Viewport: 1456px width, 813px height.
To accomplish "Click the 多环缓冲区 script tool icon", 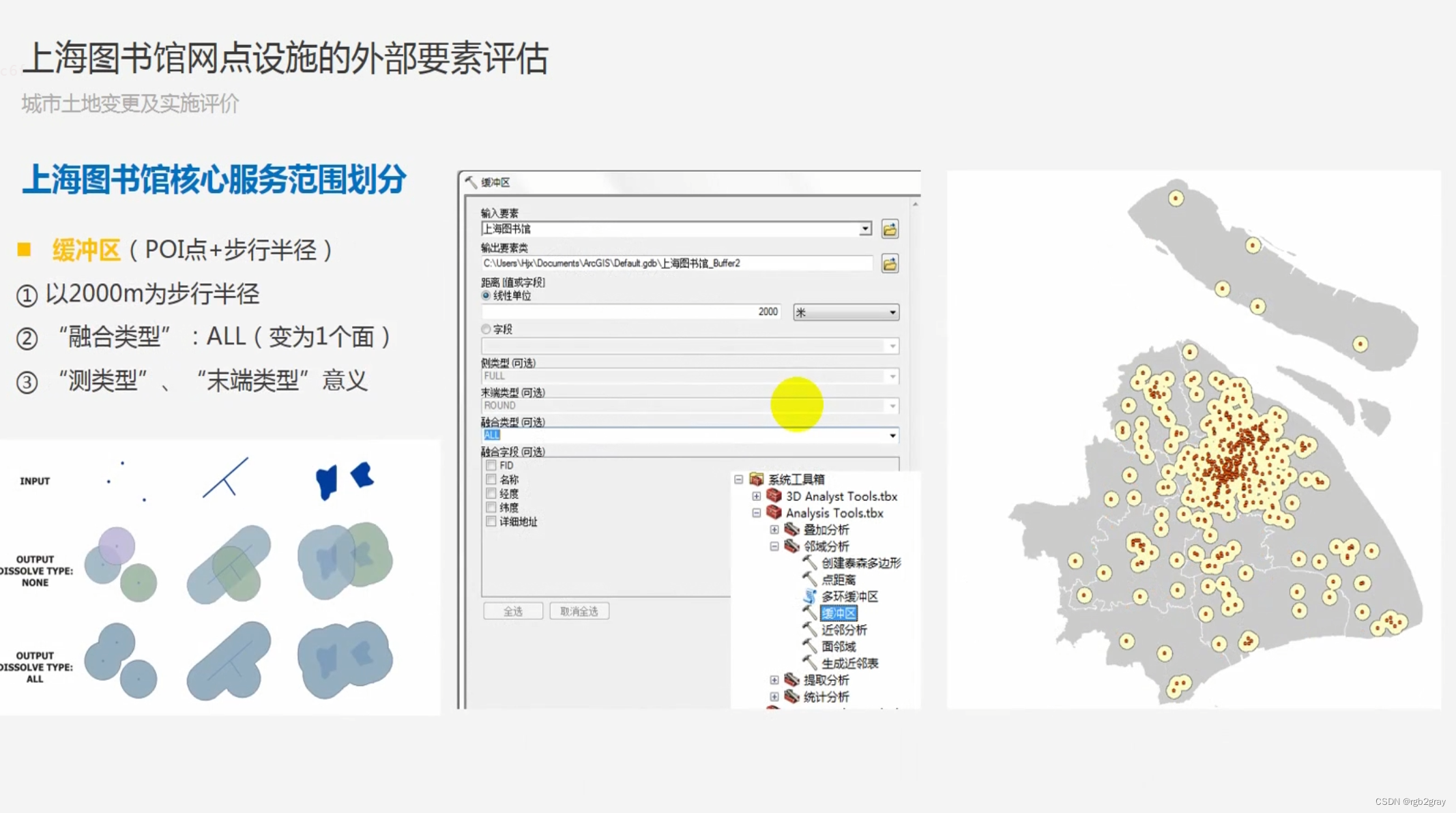I will pos(809,596).
